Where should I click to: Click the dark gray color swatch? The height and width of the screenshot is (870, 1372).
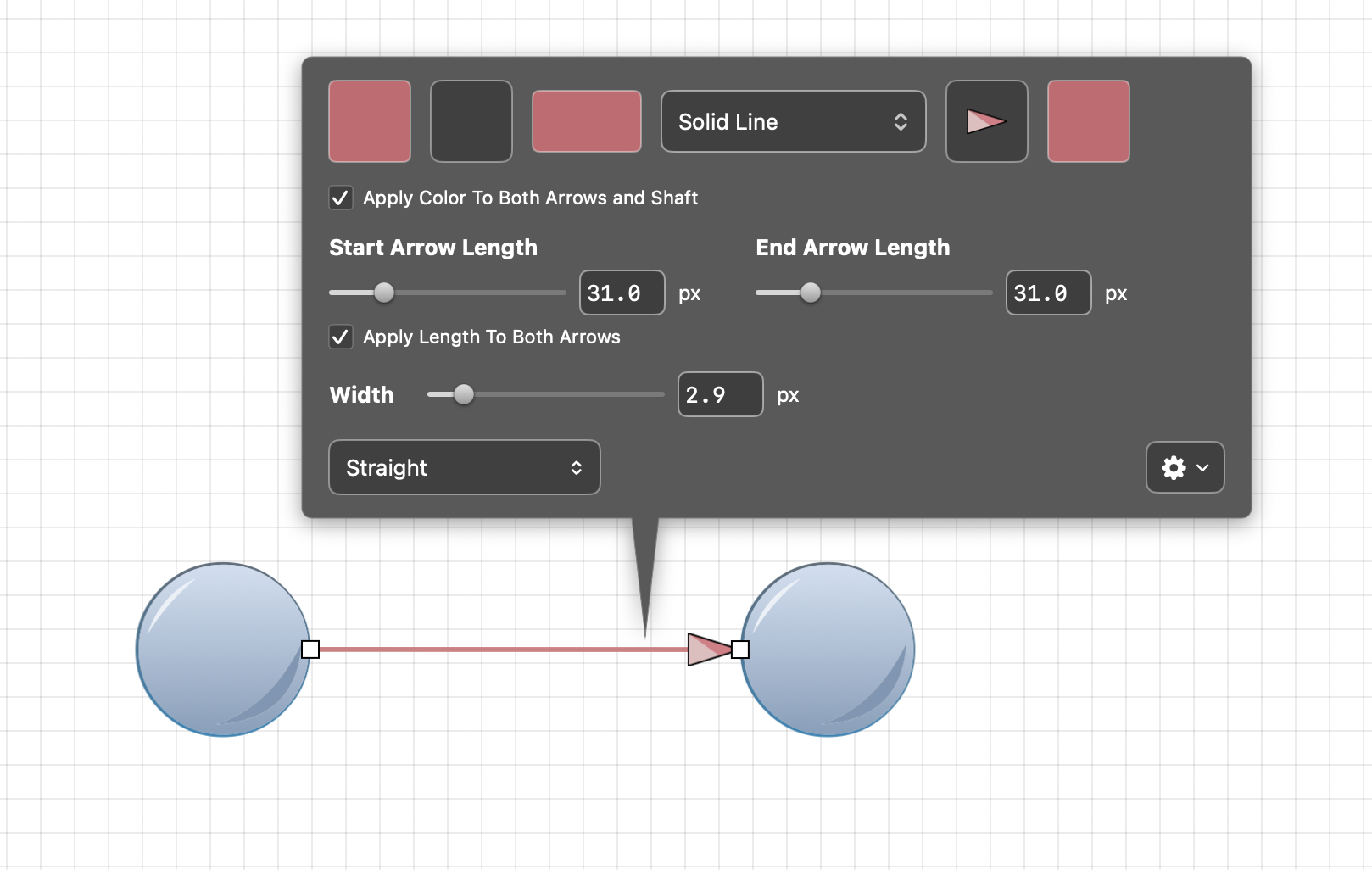[x=471, y=121]
